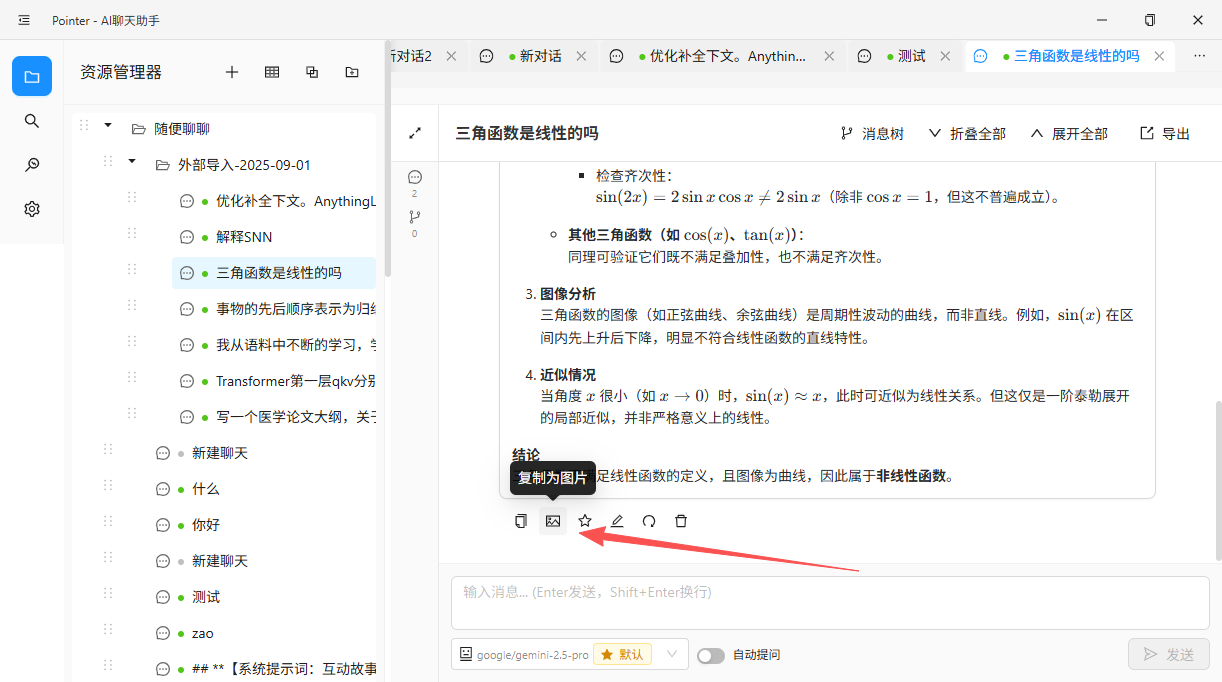Select the active 三角函数是线性的吗 tab
The width and height of the screenshot is (1222, 682).
click(x=1070, y=56)
